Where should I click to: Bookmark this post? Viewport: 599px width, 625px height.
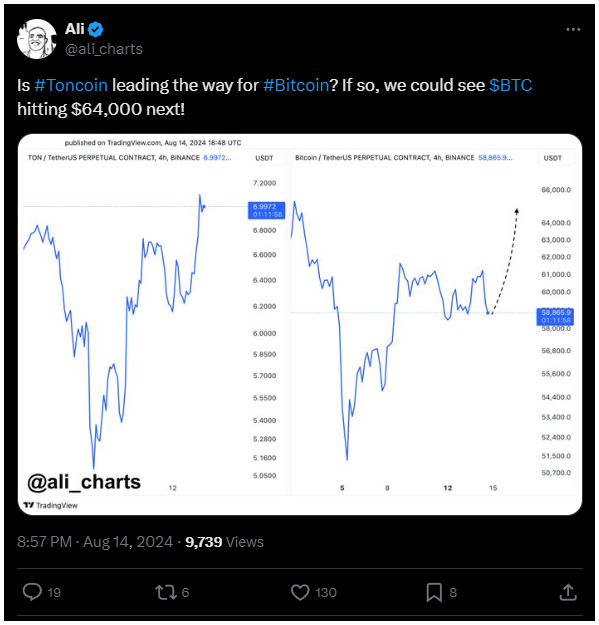tap(434, 592)
